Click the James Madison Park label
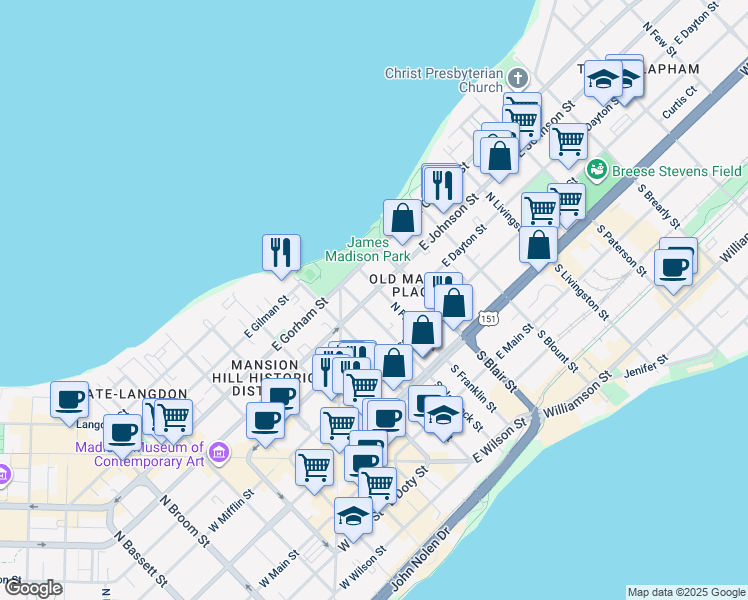This screenshot has height=600, width=748. [372, 250]
